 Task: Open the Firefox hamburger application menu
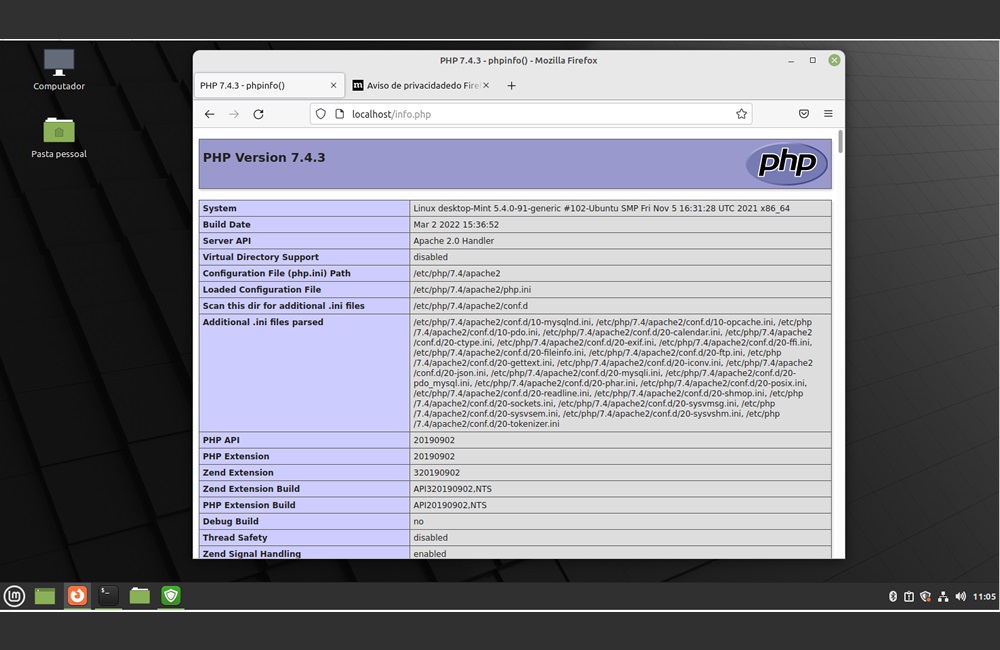828,114
